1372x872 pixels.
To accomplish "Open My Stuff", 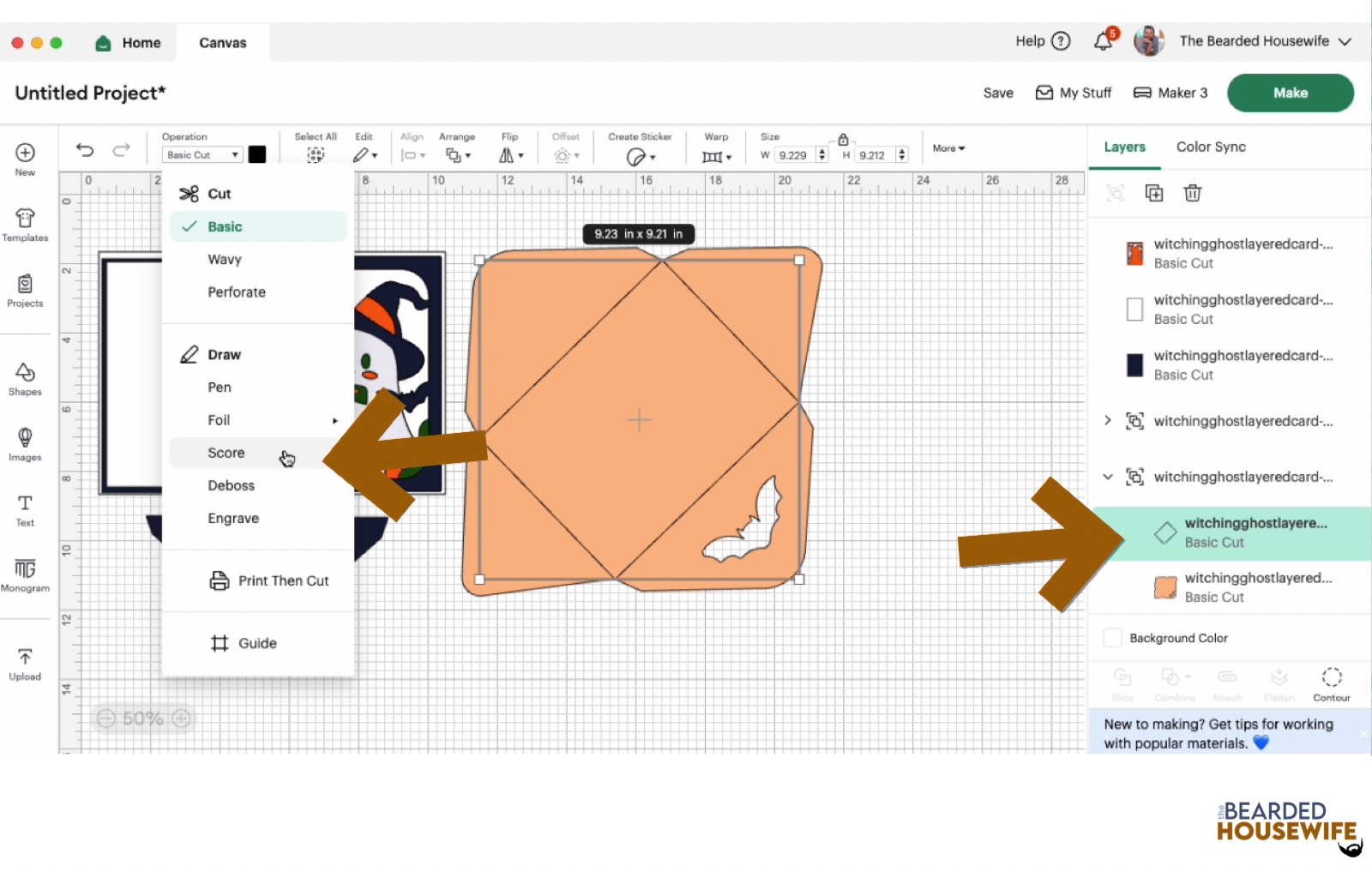I will pos(1073,93).
